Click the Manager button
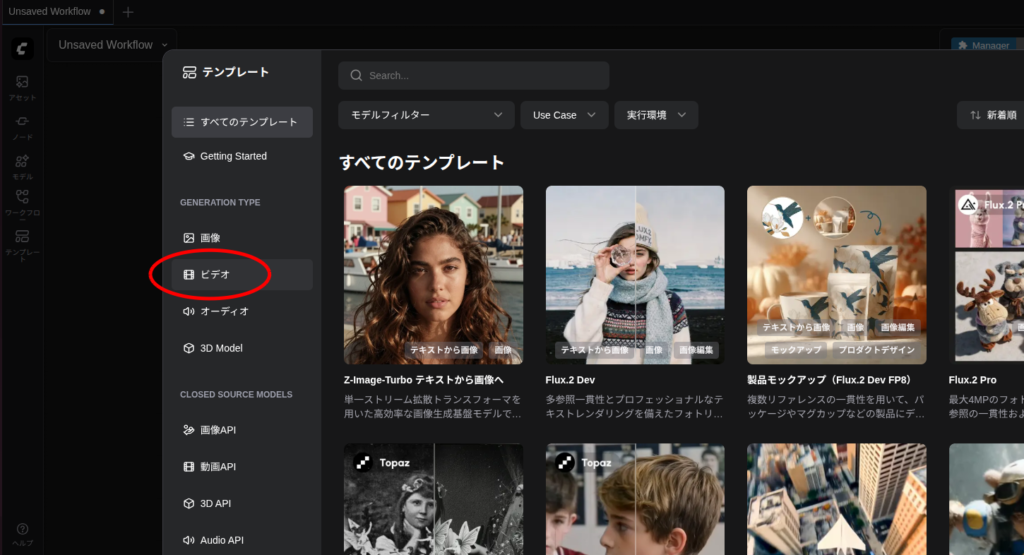The width and height of the screenshot is (1024, 555). [983, 45]
